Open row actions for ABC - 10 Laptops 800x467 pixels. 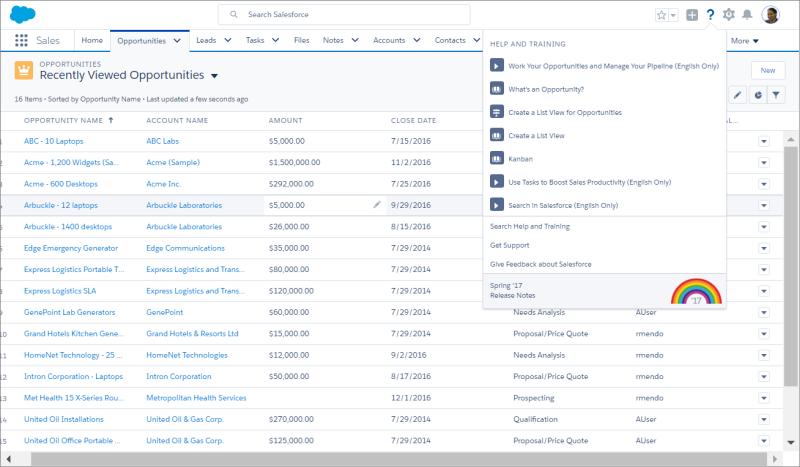pos(764,141)
